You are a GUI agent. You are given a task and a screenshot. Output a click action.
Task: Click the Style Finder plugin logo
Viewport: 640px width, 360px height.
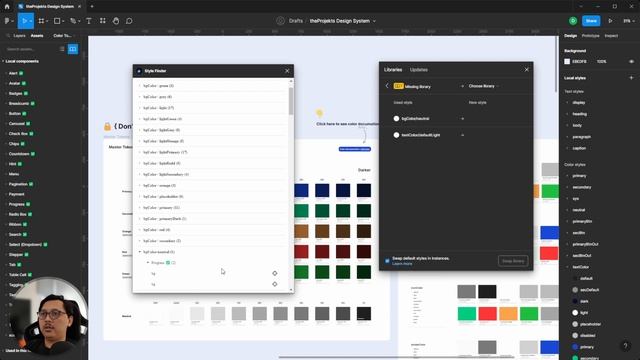click(139, 71)
